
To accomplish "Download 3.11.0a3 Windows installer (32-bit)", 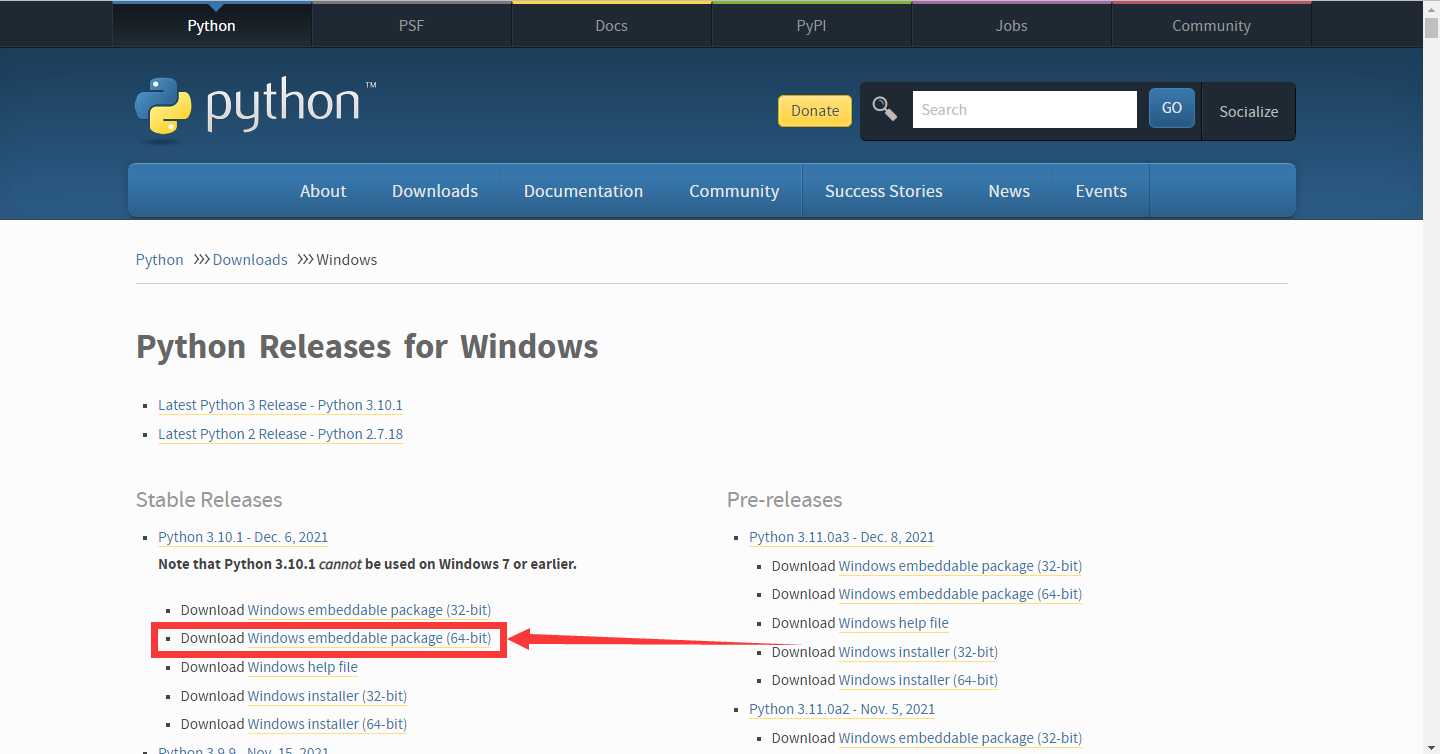I will tap(918, 652).
